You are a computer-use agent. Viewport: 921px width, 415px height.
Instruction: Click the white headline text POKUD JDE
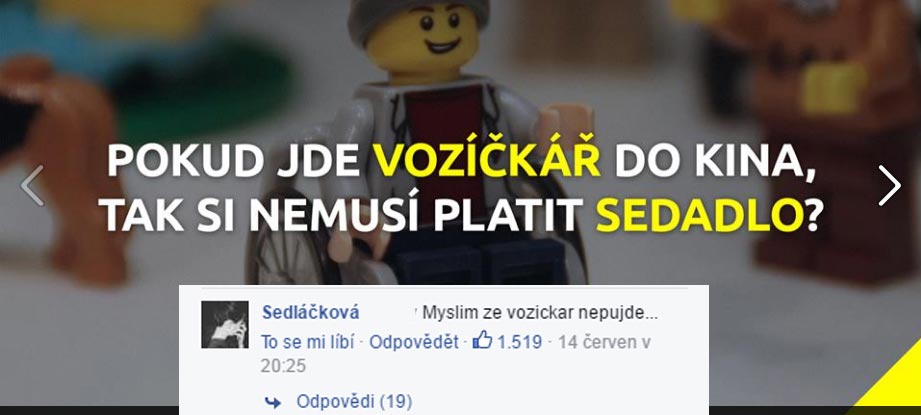pos(234,161)
